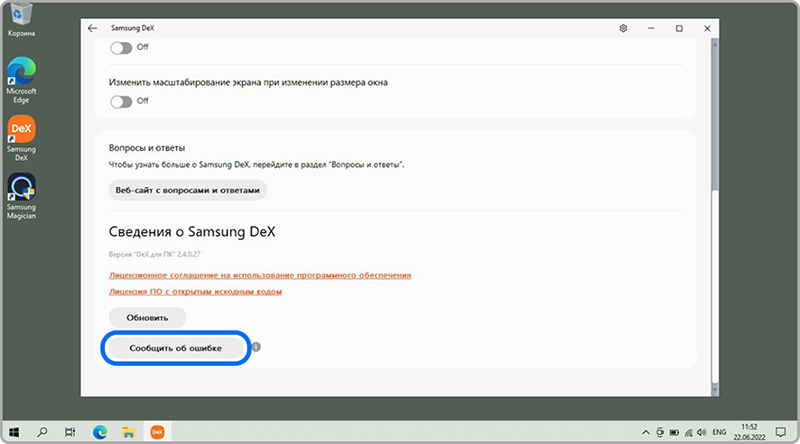Open the volume tray icon
Screen dimensions: 800x444
pos(702,432)
